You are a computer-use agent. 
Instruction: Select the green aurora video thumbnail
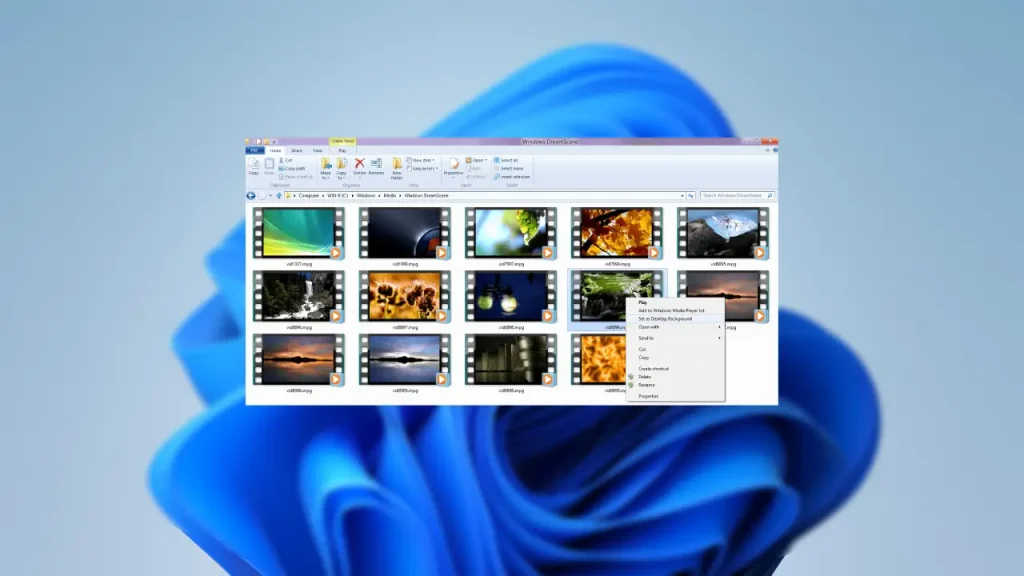[x=298, y=233]
